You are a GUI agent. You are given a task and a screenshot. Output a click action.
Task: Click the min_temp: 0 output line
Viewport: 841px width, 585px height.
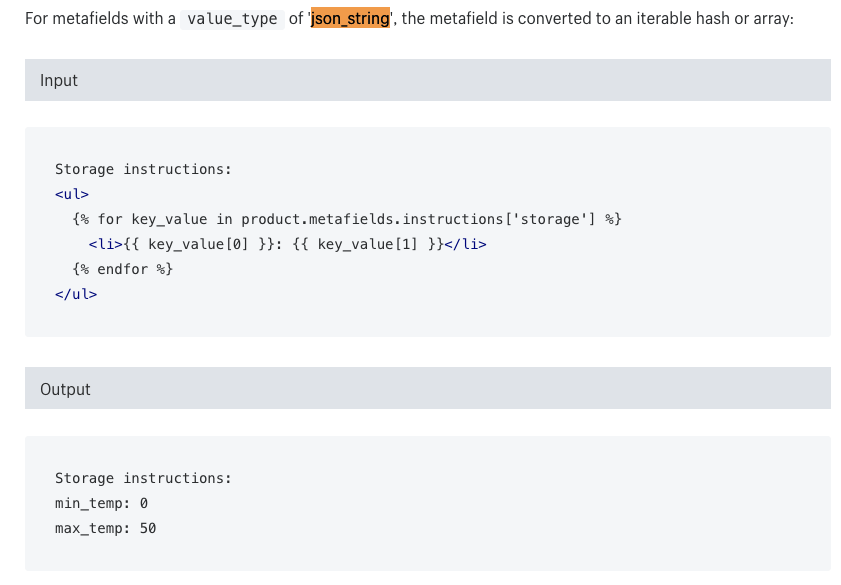[101, 503]
